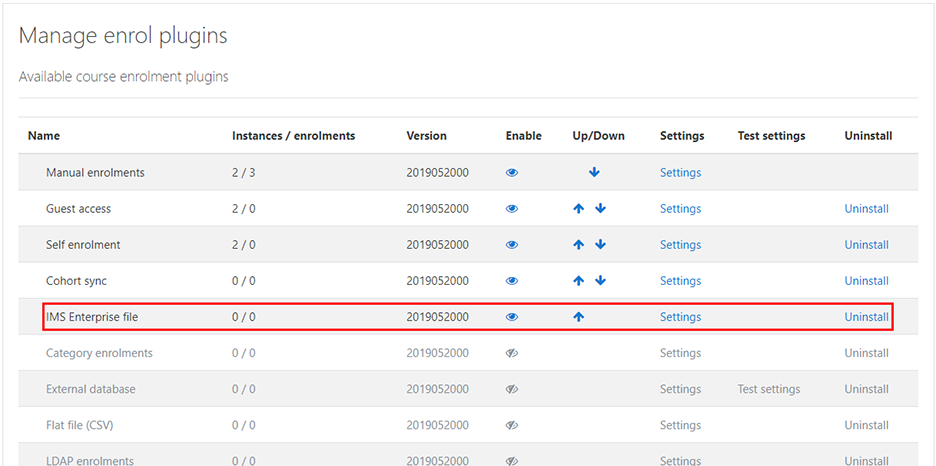The height and width of the screenshot is (466, 936).
Task: Open Settings for Cohort sync
Action: (680, 281)
